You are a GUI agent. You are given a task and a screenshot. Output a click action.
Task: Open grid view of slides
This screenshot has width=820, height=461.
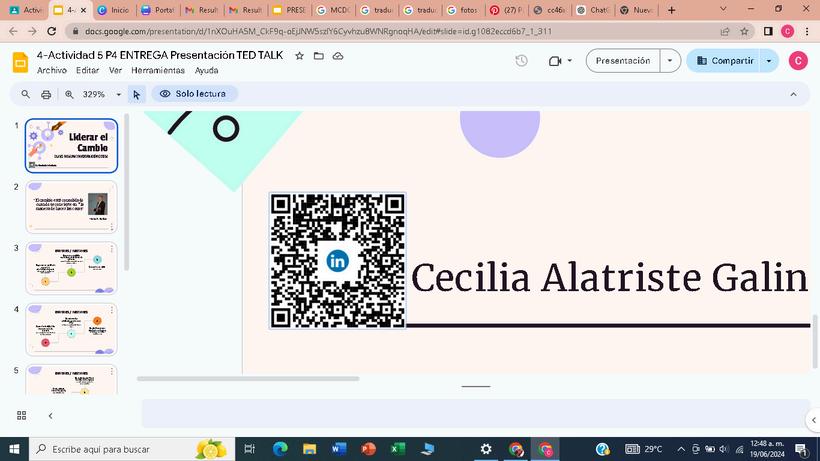click(21, 416)
